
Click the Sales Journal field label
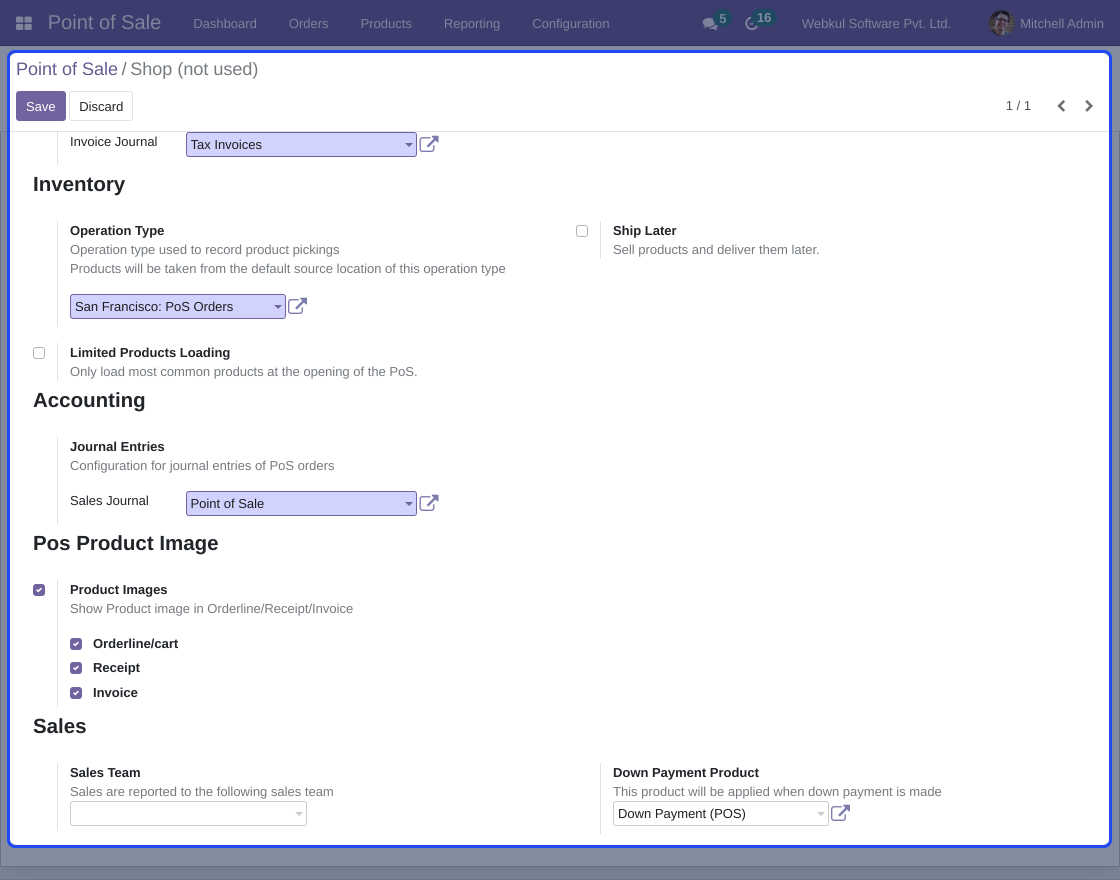click(x=109, y=501)
